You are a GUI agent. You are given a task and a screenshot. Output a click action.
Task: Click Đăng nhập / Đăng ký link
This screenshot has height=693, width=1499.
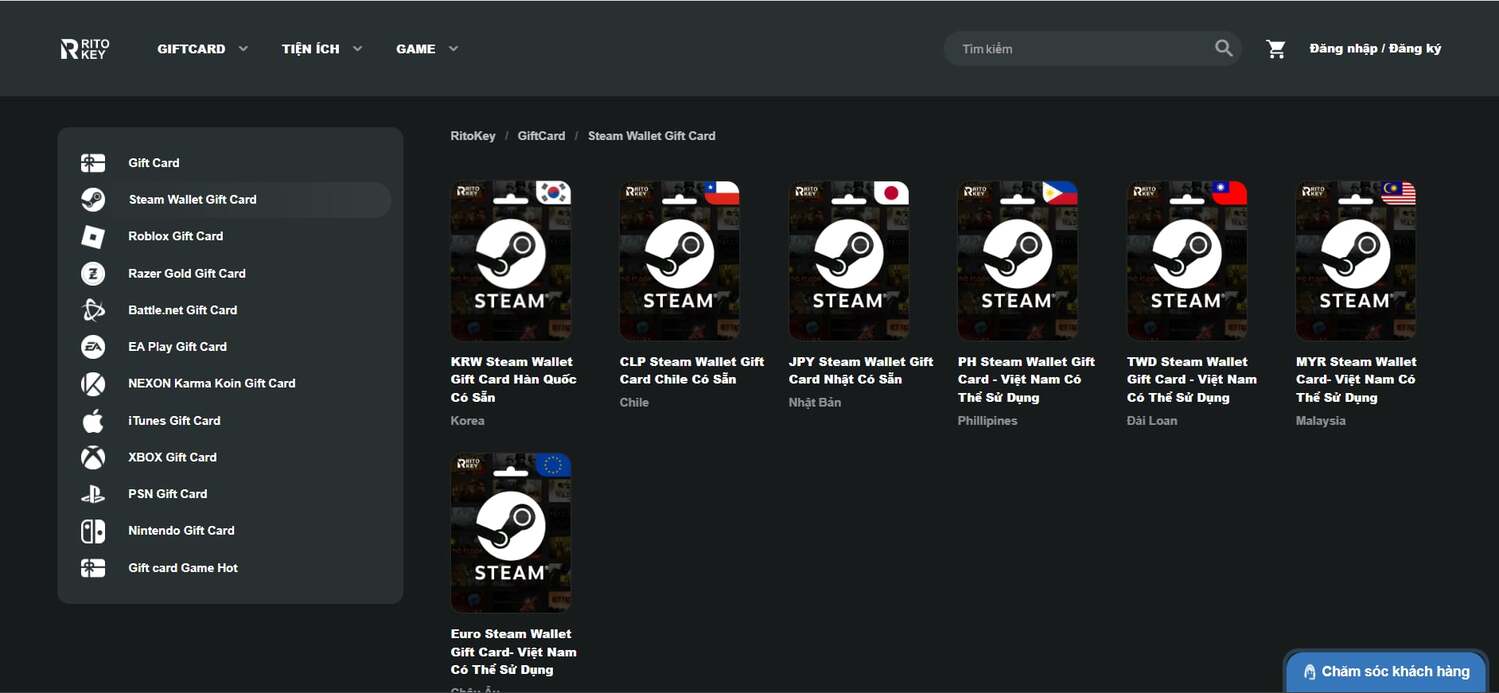[x=1375, y=49]
